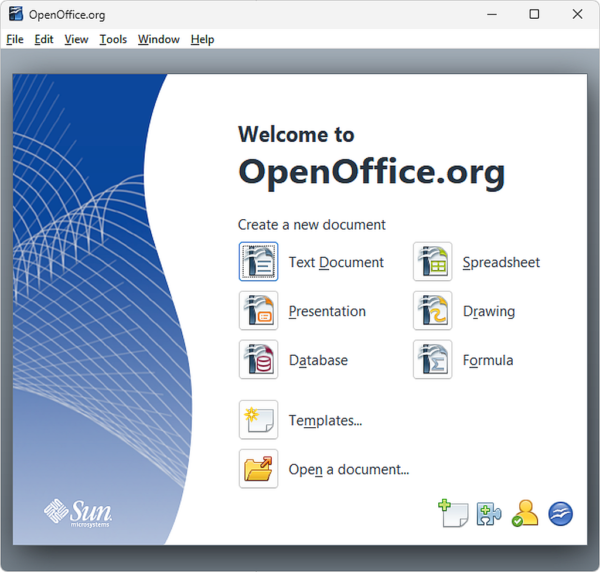This screenshot has height=572, width=600.
Task: Click the Drawing label
Action: click(489, 311)
